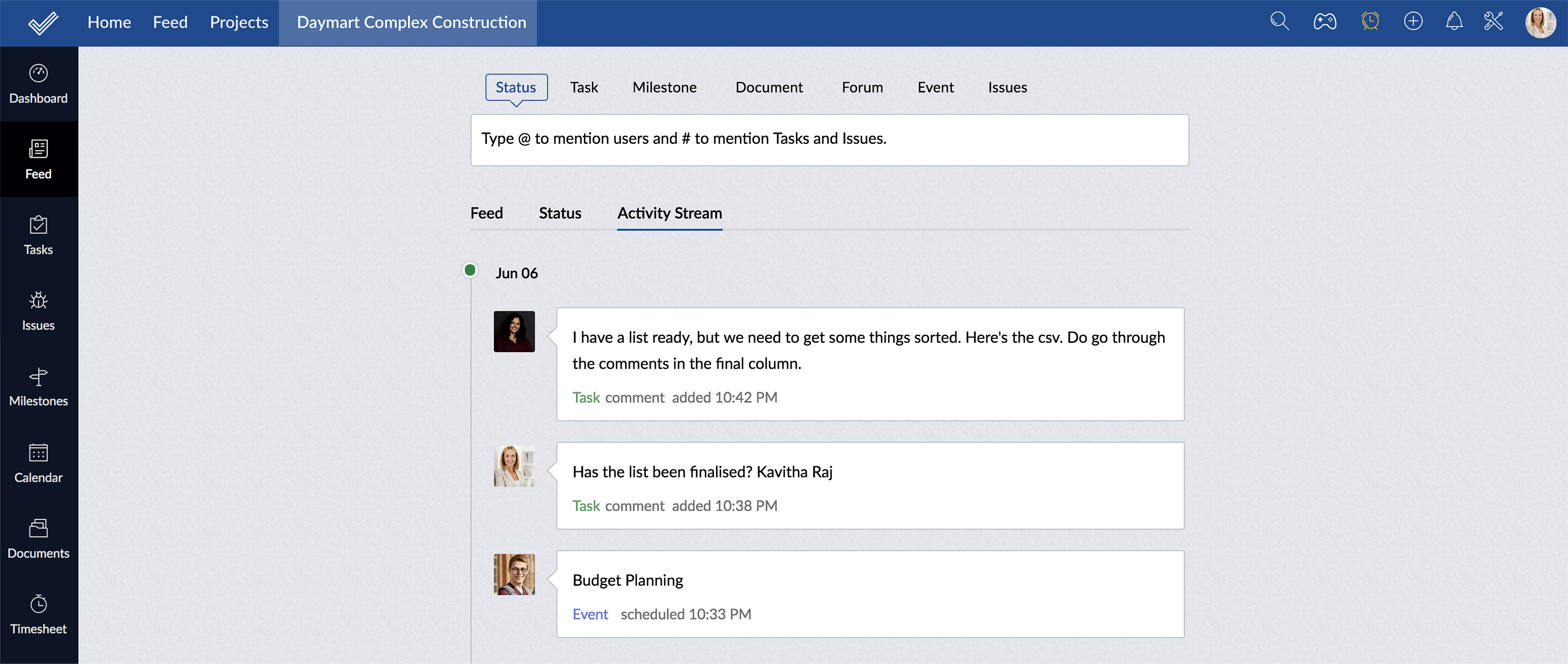Click the gamepad icon in top bar
Image resolution: width=1568 pixels, height=664 pixels.
1324,22
